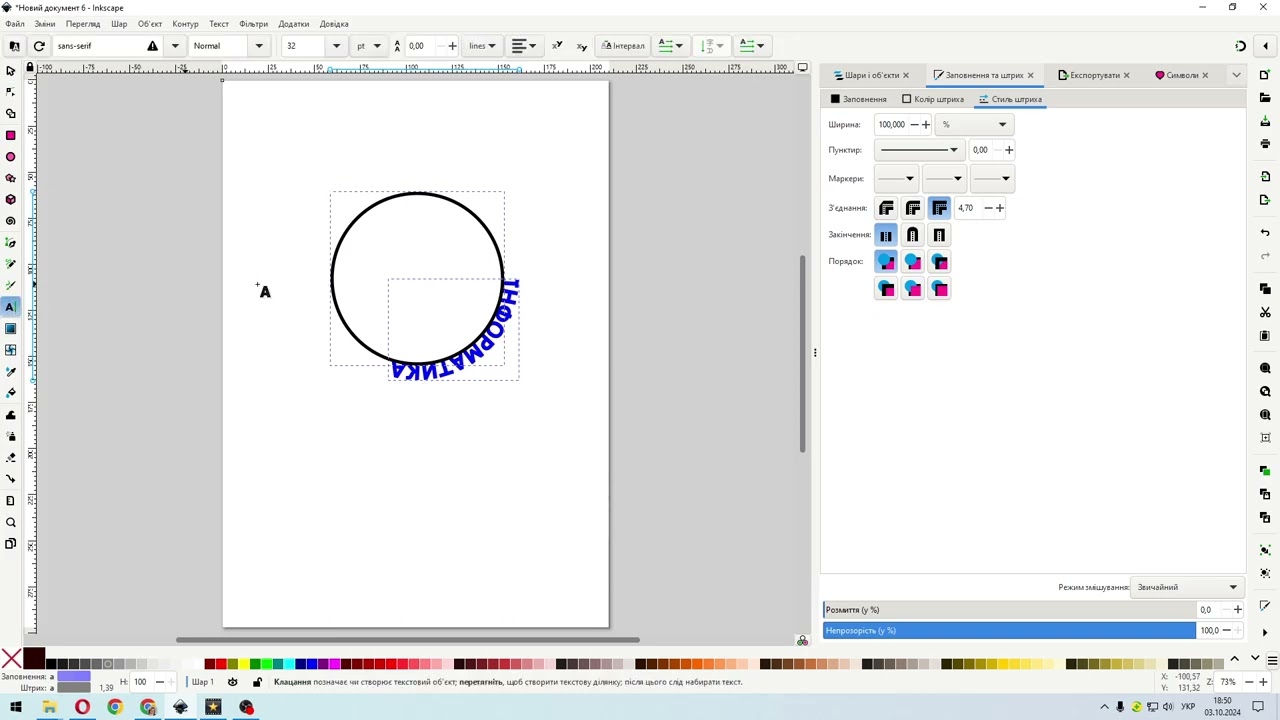Viewport: 1280px width, 720px height.
Task: Click the Cut scissors icon
Action: click(x=1265, y=313)
